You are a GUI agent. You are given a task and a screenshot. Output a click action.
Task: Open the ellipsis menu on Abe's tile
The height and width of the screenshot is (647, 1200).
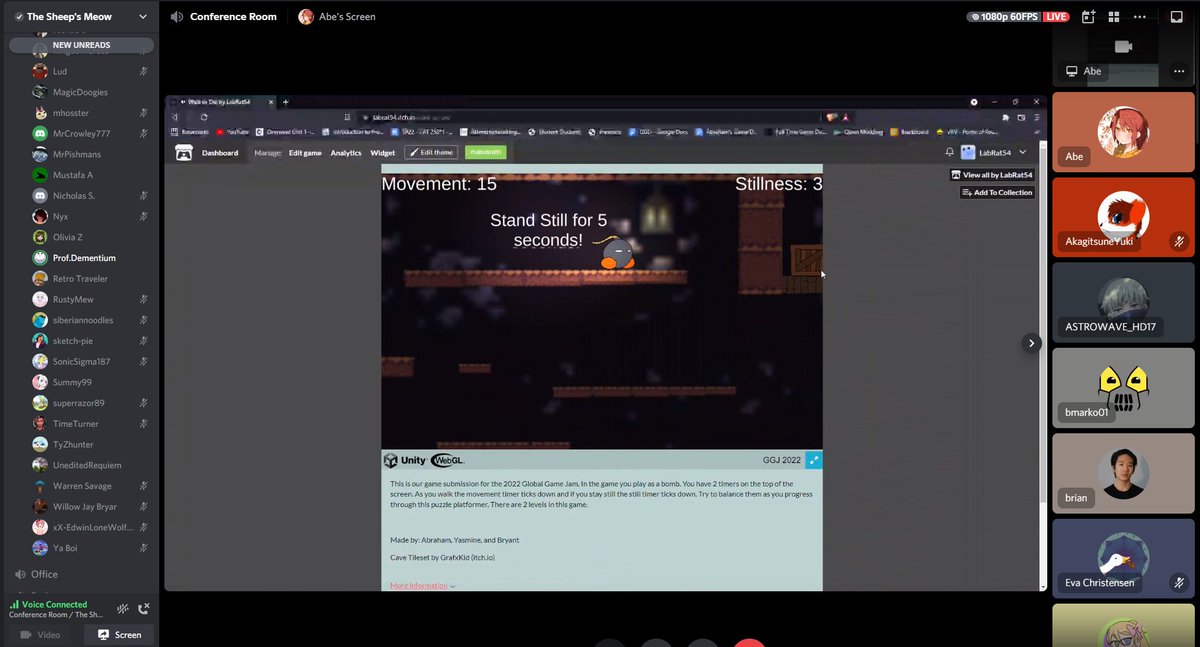1179,71
